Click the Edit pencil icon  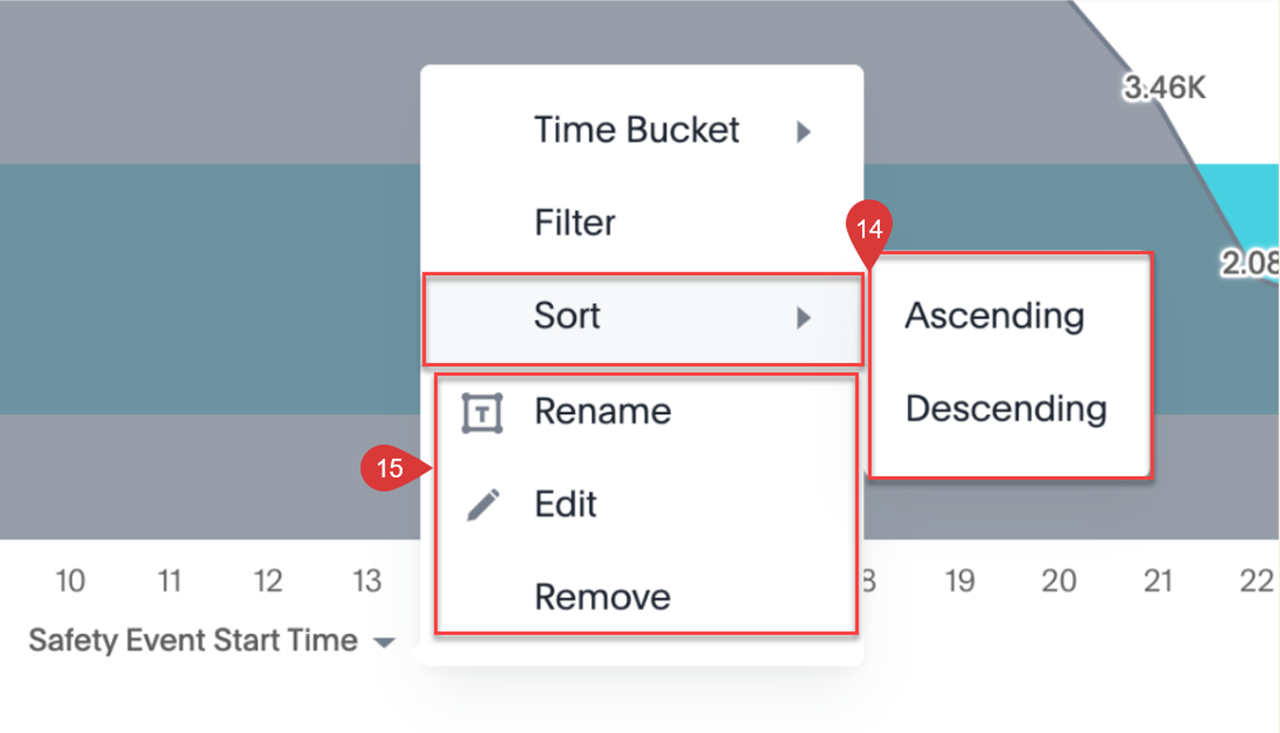[x=482, y=505]
